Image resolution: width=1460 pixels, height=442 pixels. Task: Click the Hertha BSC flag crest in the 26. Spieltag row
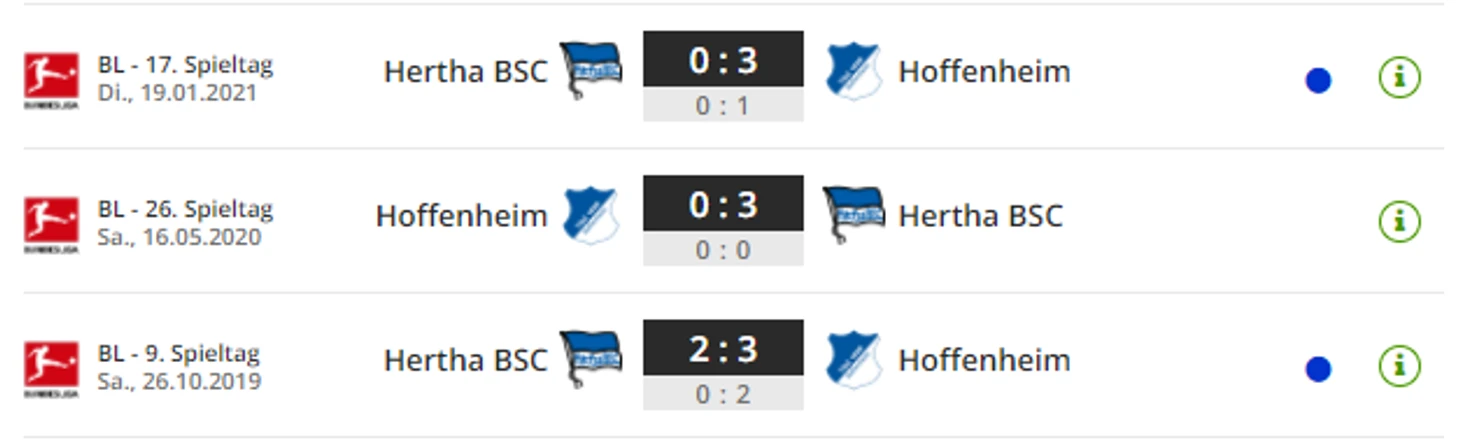pos(853,215)
